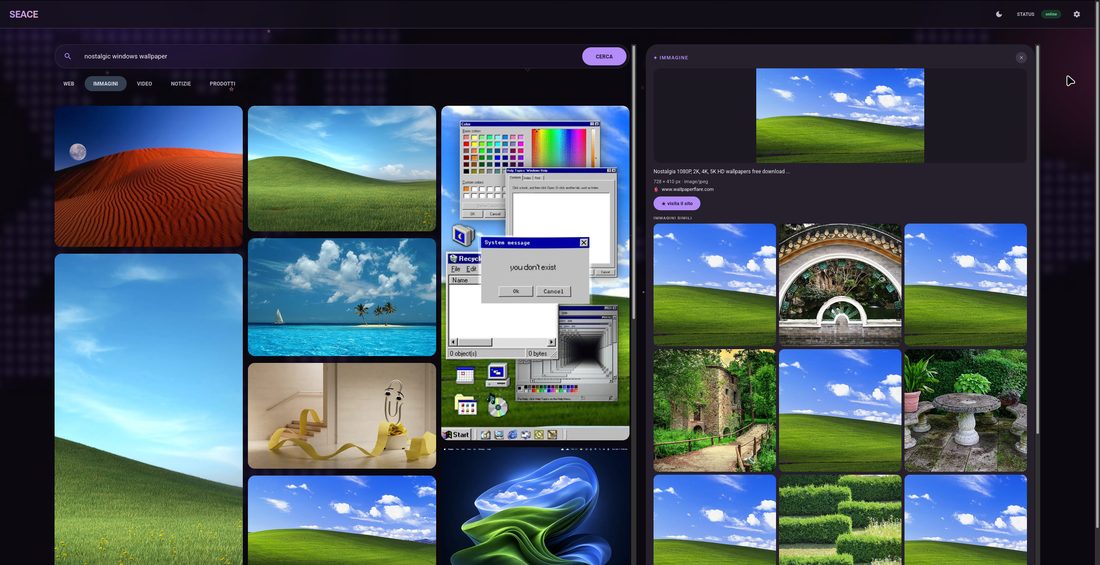
Task: Select the stone garden table similar image
Action: [x=965, y=411]
